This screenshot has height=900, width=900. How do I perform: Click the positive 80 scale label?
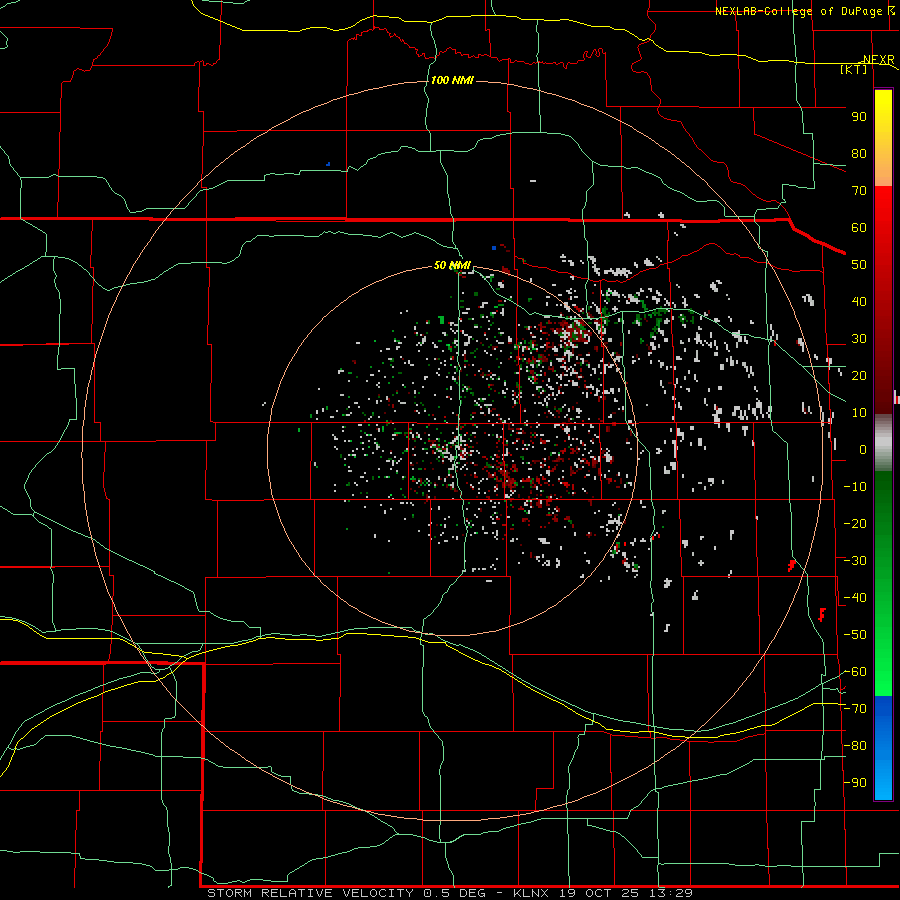tap(859, 153)
